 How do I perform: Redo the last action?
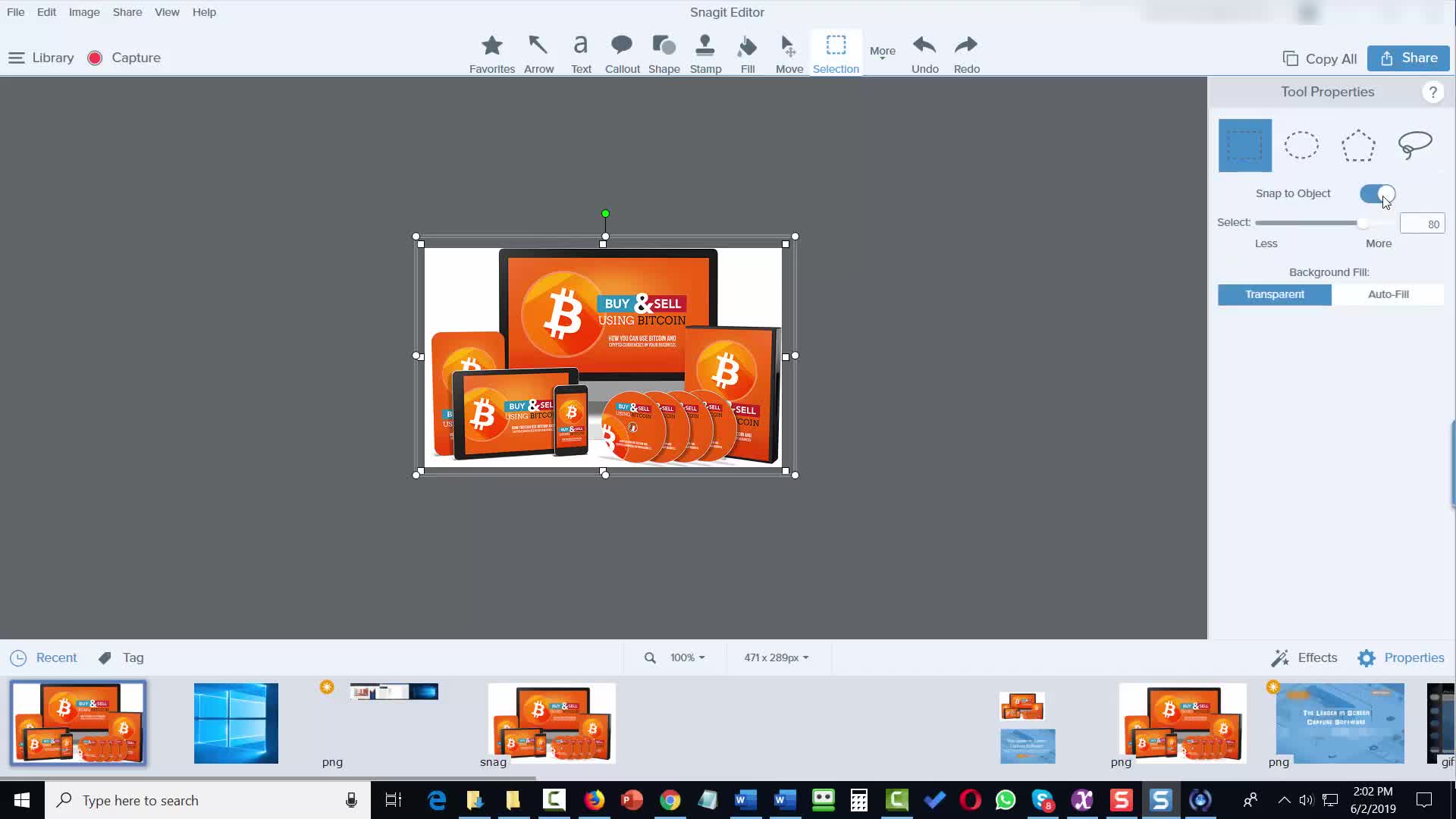click(966, 54)
